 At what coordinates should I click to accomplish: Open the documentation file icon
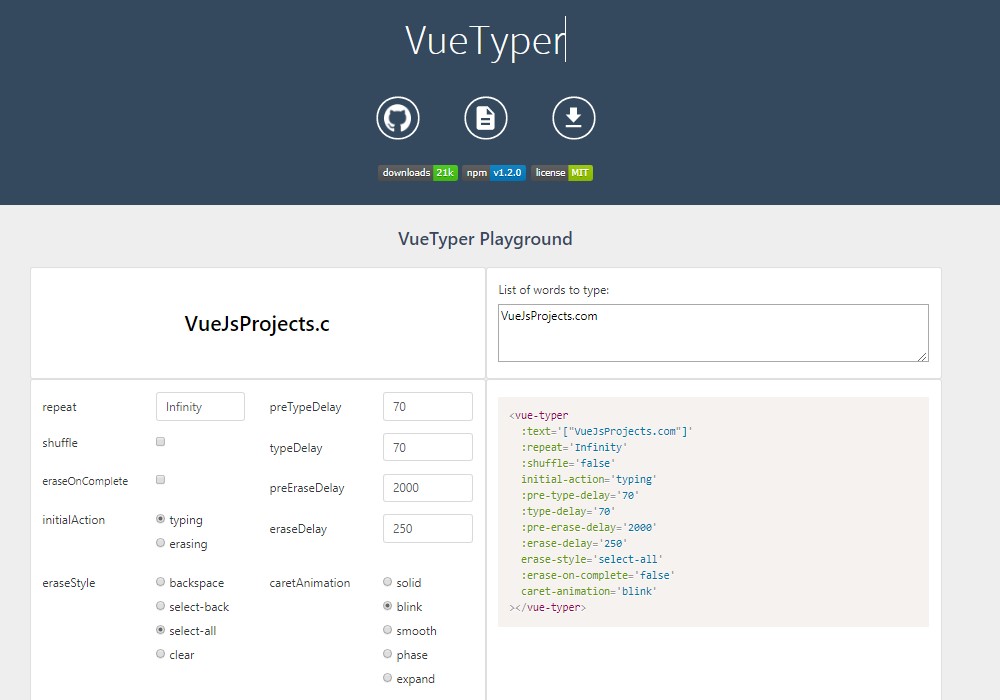tap(486, 118)
